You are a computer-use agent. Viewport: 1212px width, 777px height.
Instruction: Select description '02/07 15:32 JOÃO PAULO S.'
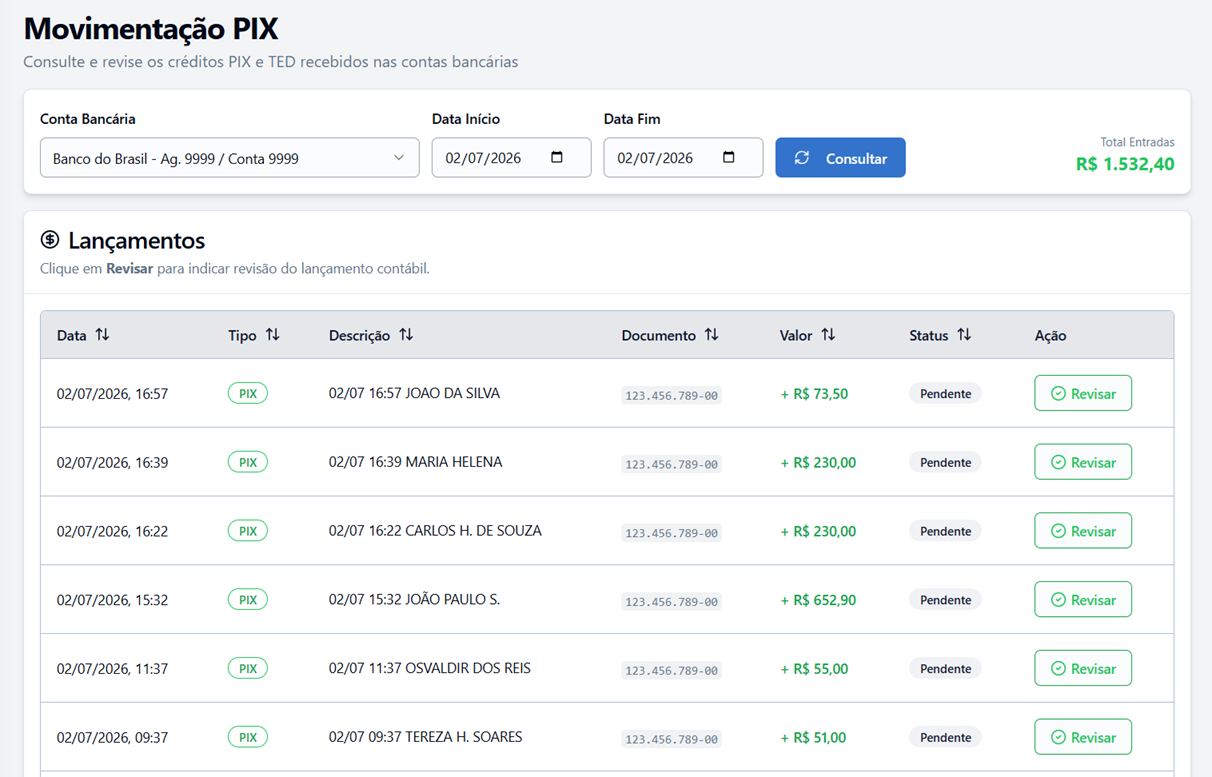tap(414, 600)
